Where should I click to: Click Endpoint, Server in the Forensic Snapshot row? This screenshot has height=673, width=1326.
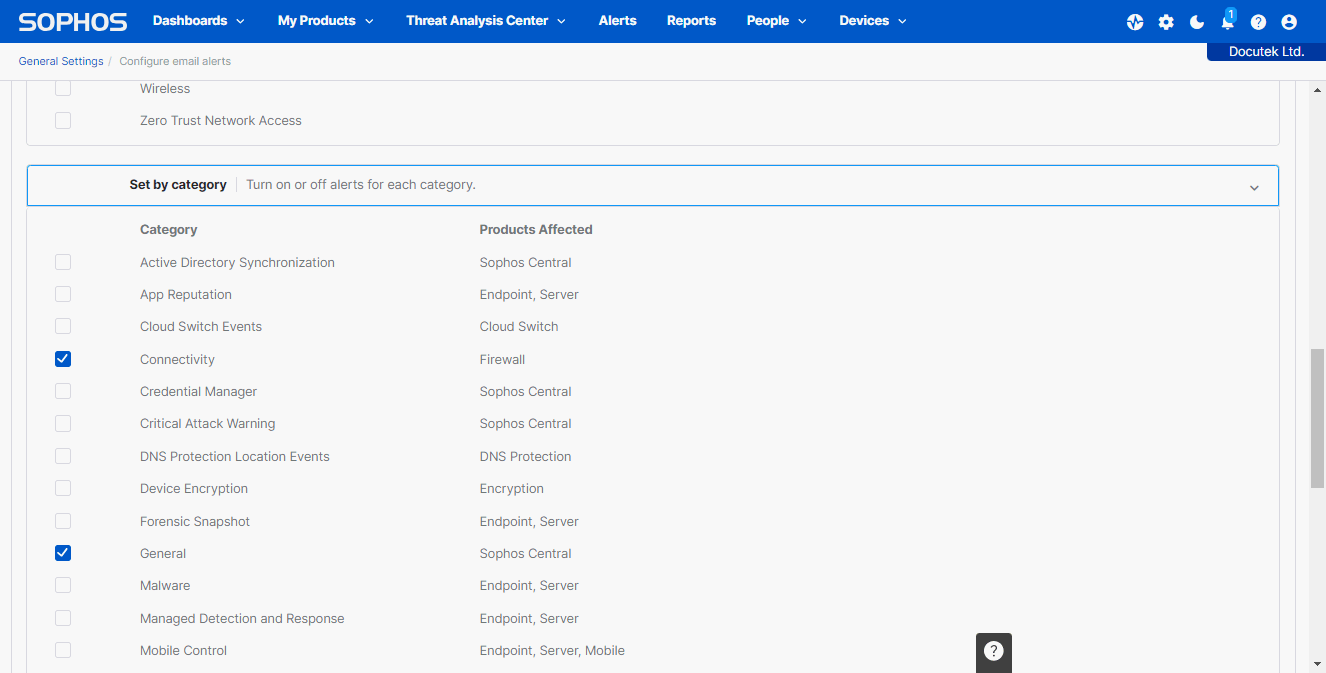click(x=529, y=521)
